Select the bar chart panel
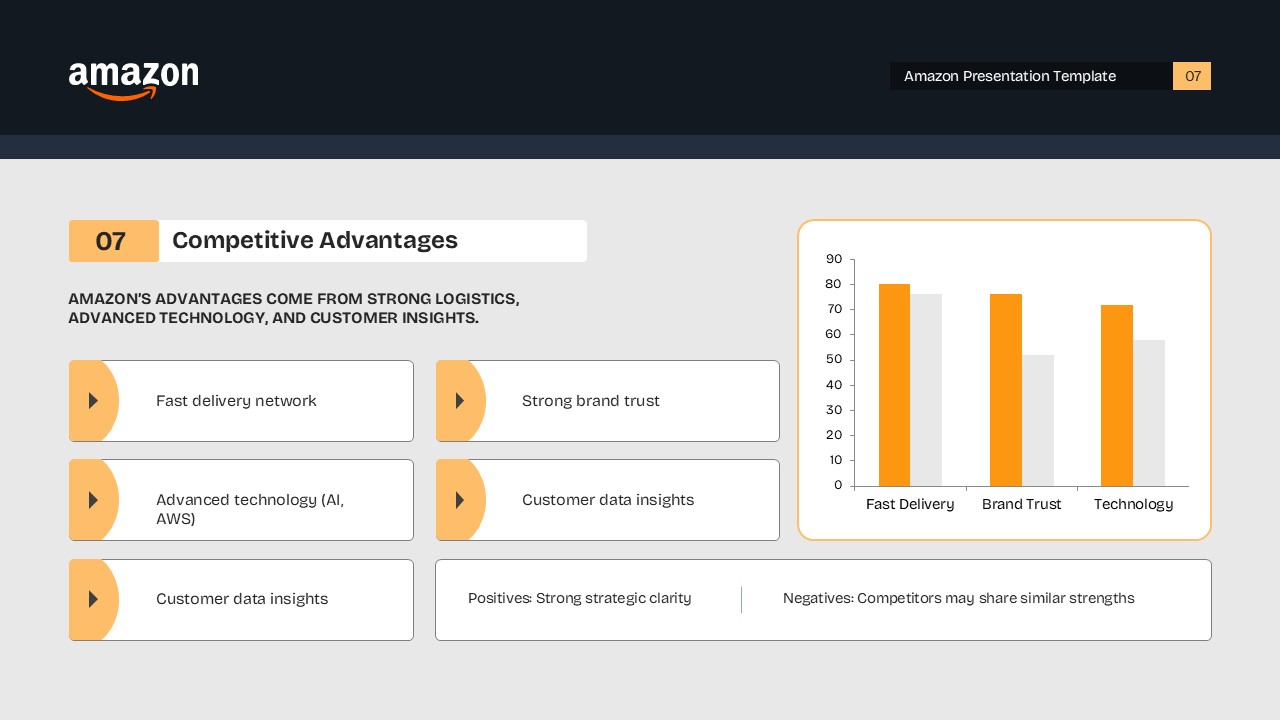The height and width of the screenshot is (720, 1280). tap(1004, 380)
